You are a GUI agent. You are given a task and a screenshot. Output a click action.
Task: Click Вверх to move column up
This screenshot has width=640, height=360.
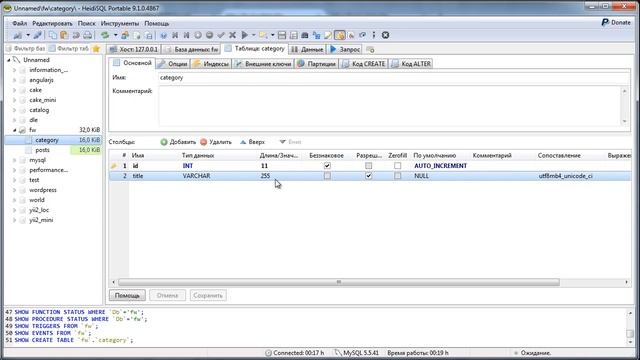(252, 142)
